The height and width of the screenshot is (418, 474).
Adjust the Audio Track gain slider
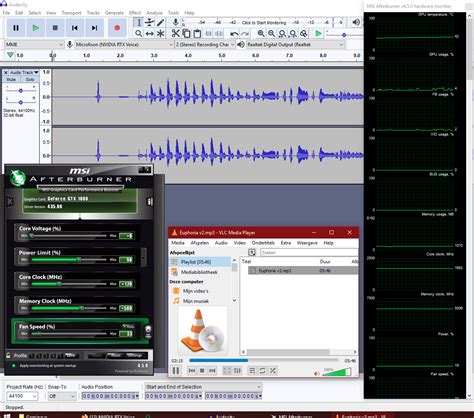[21, 91]
